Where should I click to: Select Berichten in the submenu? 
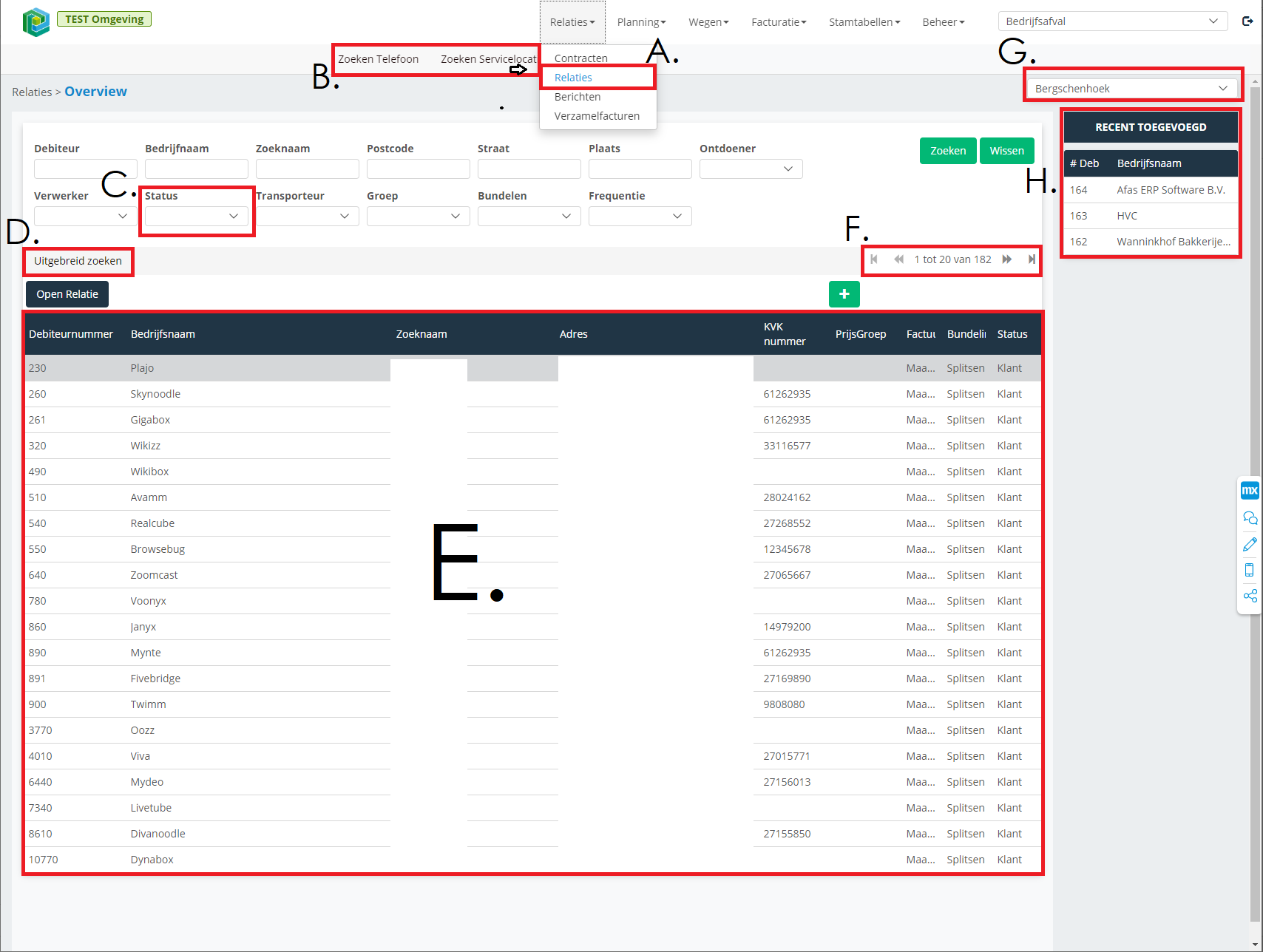click(578, 97)
